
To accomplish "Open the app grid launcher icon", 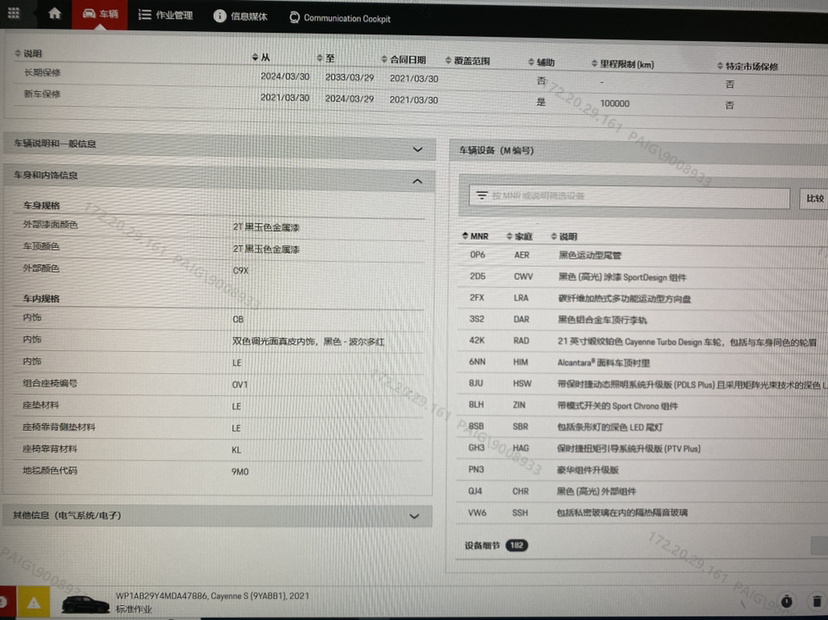I will [x=14, y=13].
